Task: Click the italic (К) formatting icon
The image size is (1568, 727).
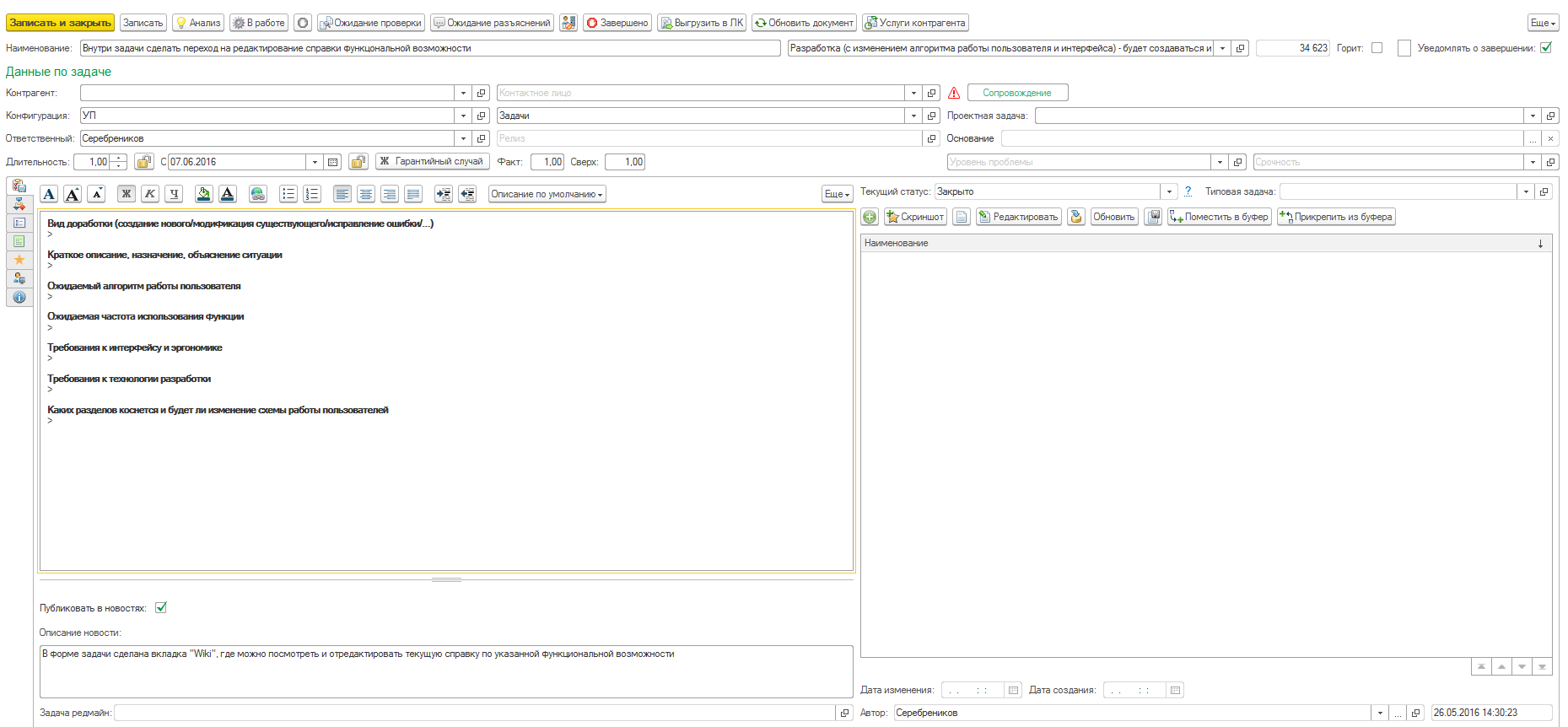Action: click(x=149, y=194)
